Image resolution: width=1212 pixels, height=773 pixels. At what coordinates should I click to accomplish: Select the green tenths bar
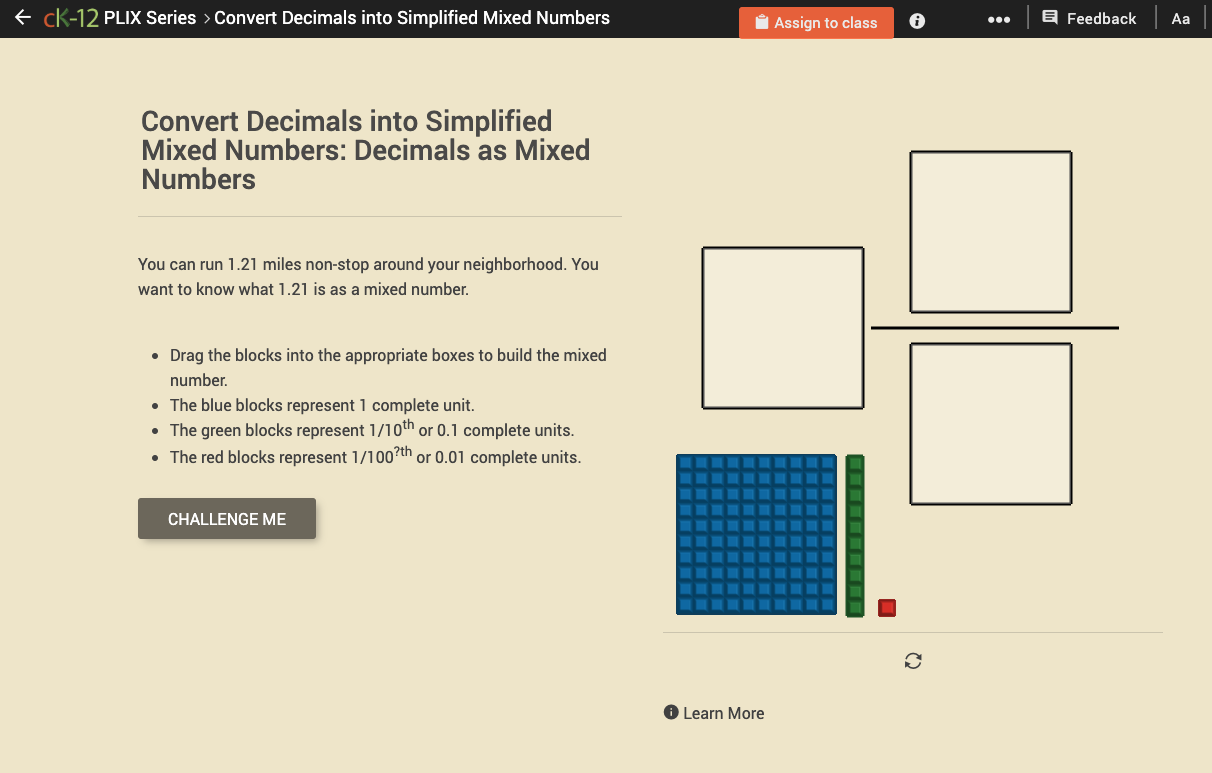[x=856, y=535]
